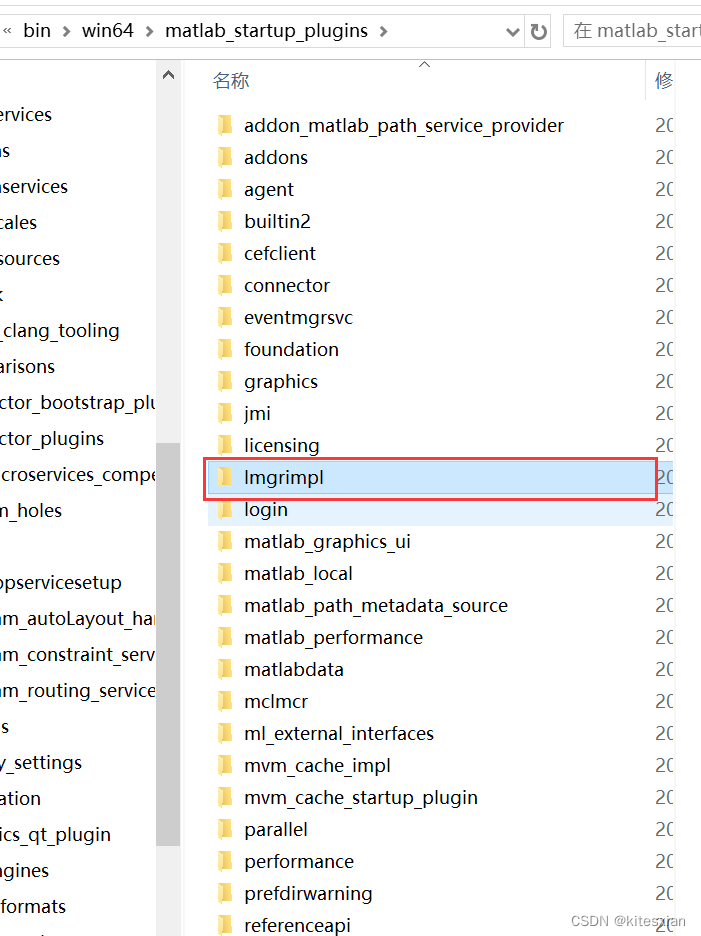Click the connector folder icon
The width and height of the screenshot is (701, 936).
[225, 285]
